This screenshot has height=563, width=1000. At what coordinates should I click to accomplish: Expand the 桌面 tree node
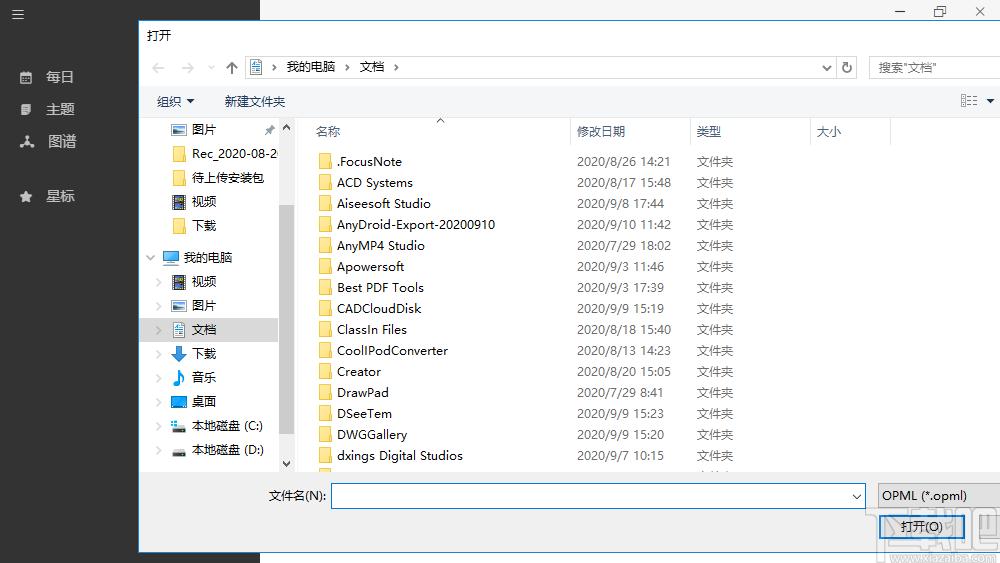pos(158,402)
